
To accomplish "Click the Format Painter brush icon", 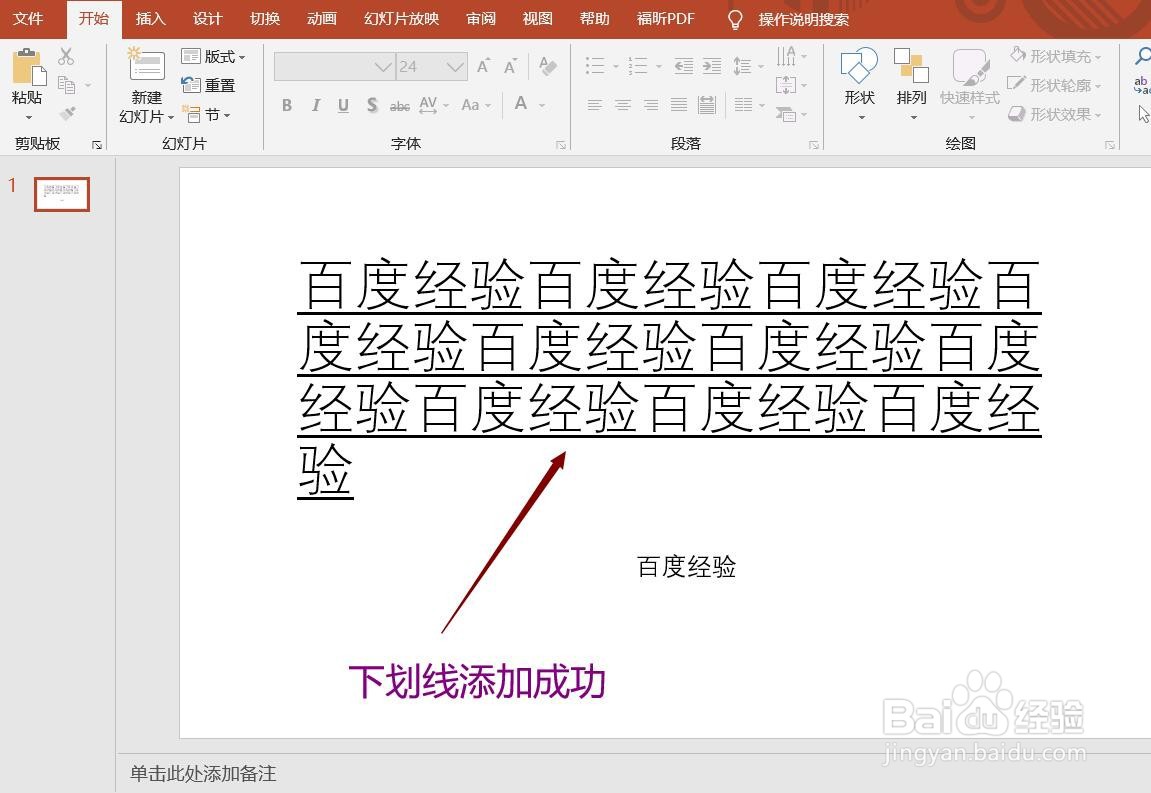I will (x=67, y=113).
